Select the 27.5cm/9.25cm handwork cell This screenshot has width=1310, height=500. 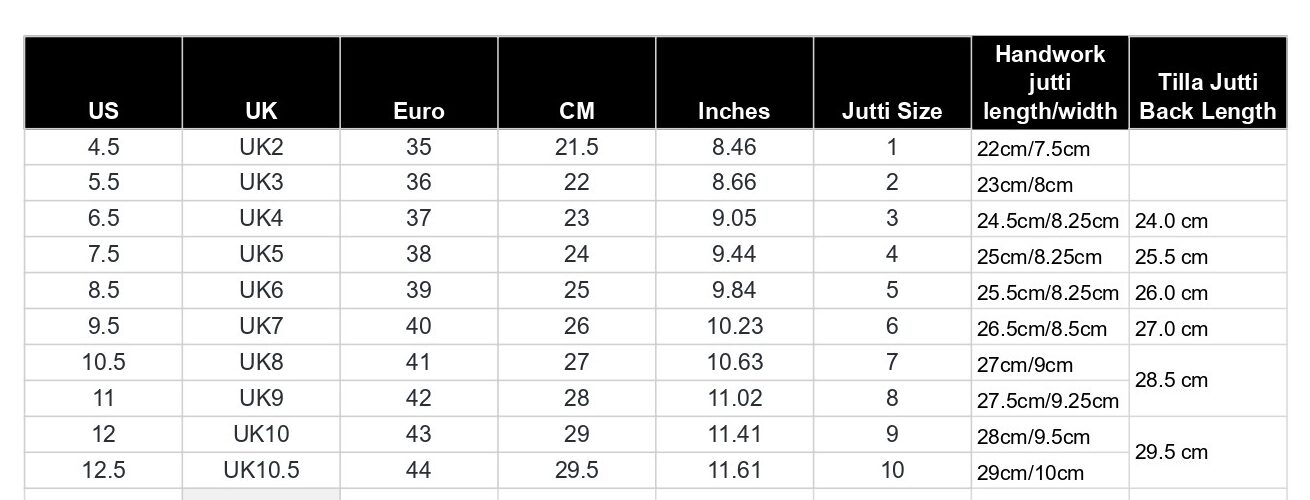(x=1048, y=401)
